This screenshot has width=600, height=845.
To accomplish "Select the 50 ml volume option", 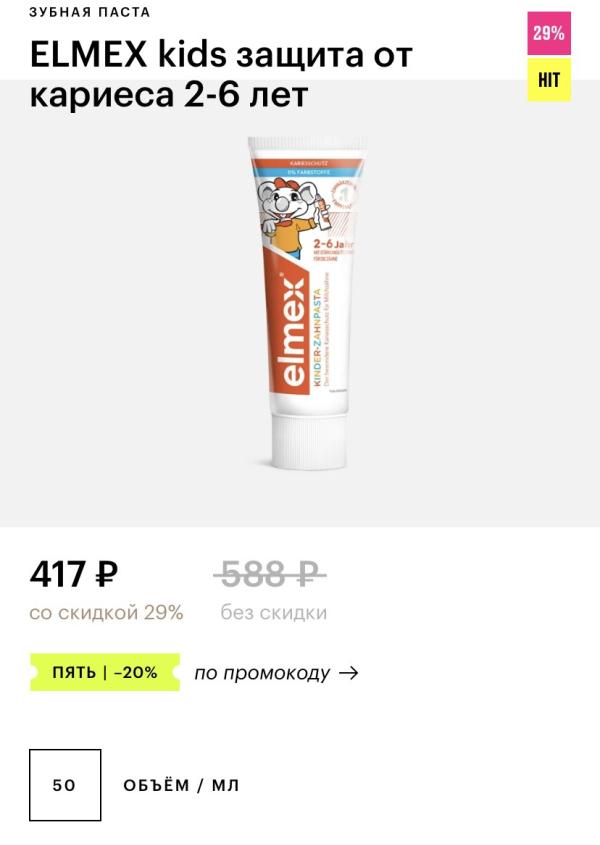I will point(65,785).
